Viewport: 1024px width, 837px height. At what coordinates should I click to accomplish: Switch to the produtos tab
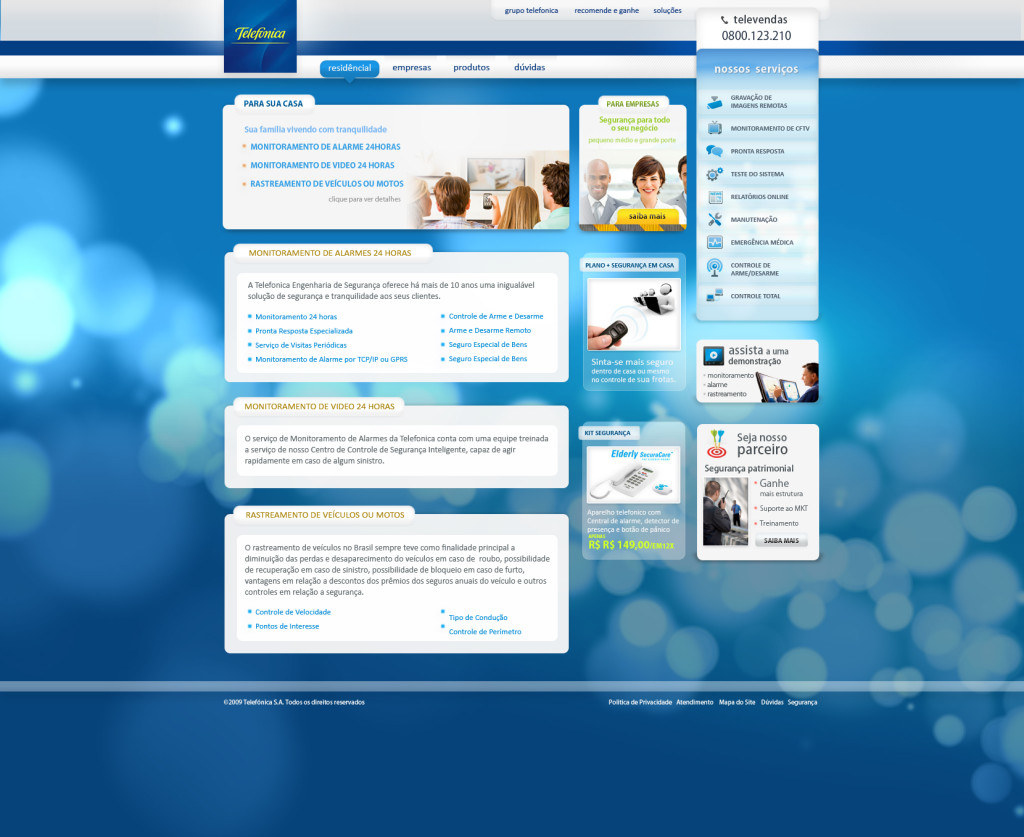472,67
